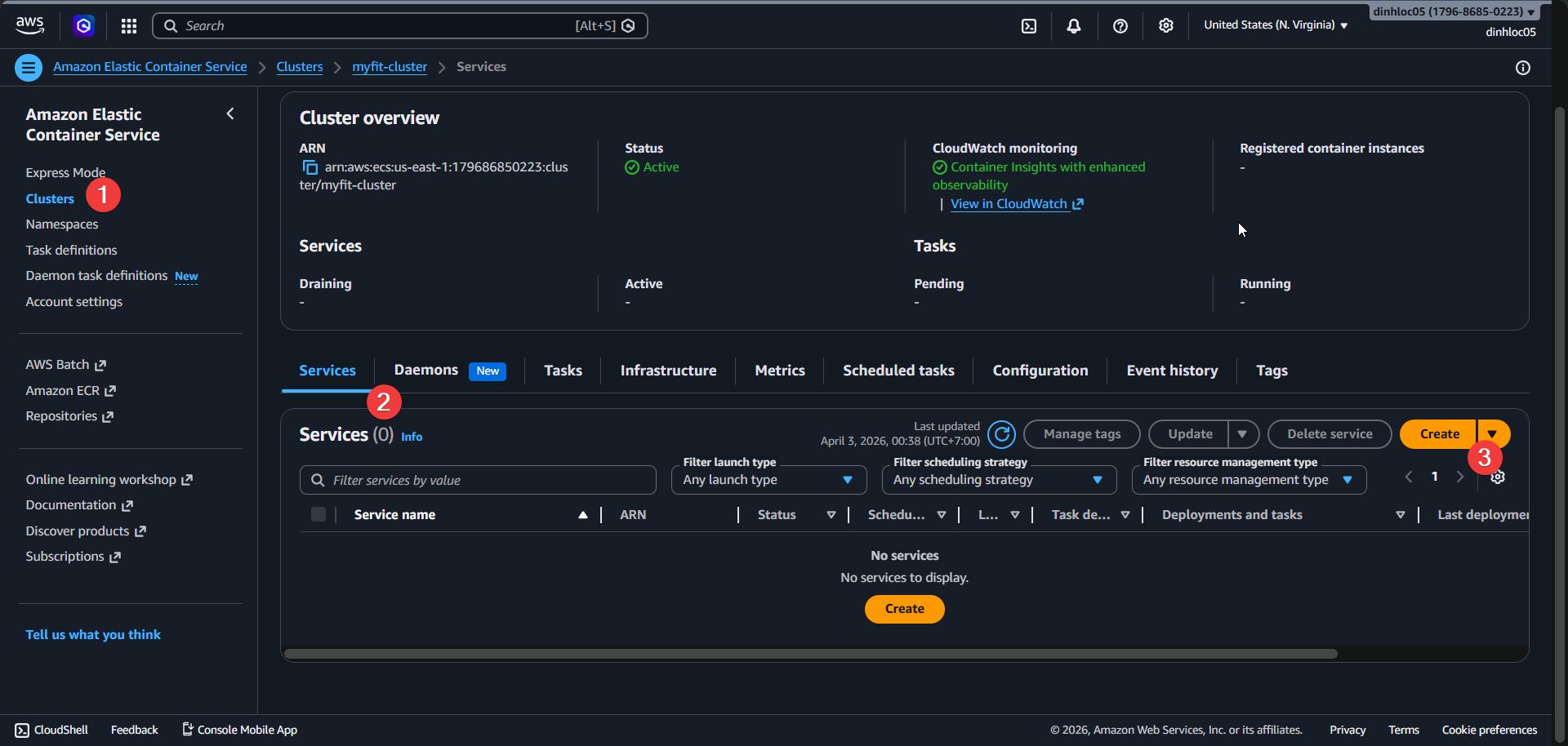This screenshot has width=1568, height=746.
Task: Refresh the services list with the refresh icon
Action: click(1002, 434)
